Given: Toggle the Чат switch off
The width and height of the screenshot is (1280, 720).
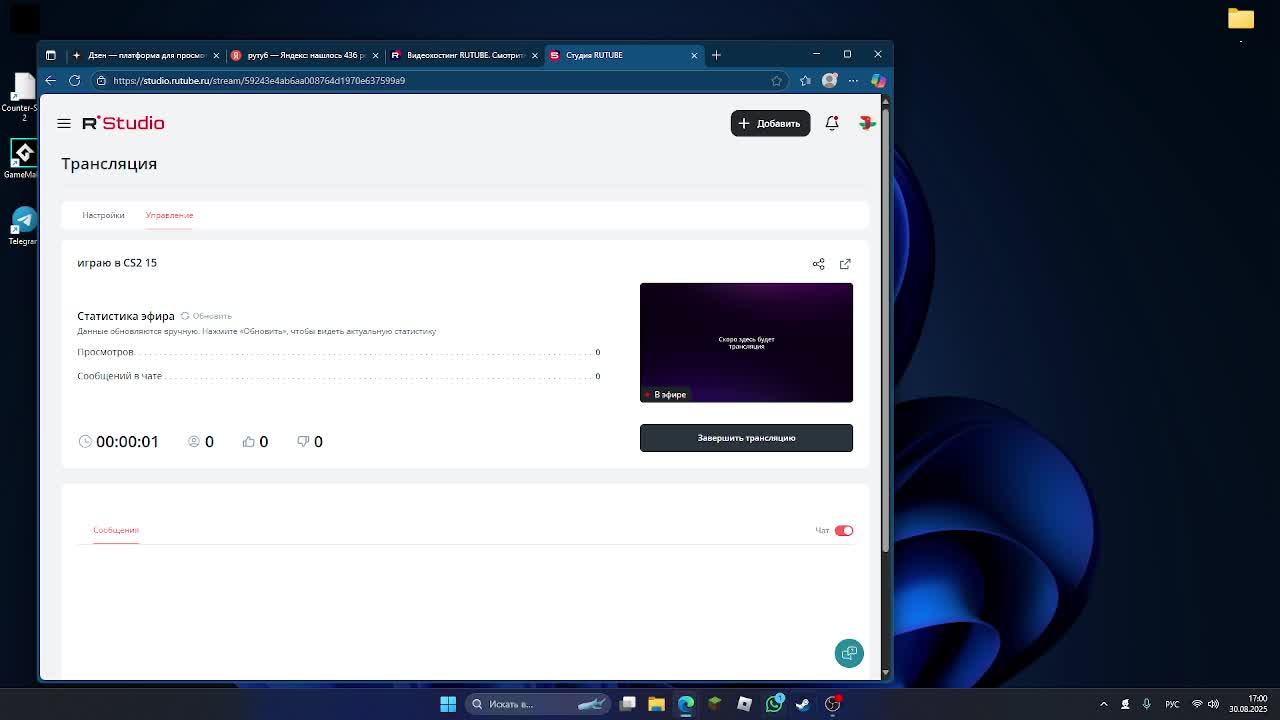Looking at the screenshot, I should [x=844, y=530].
